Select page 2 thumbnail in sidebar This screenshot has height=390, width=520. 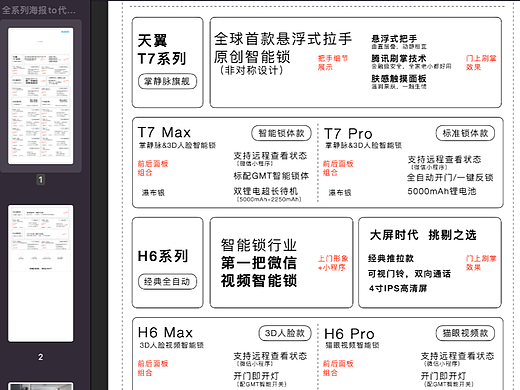tap(41, 273)
